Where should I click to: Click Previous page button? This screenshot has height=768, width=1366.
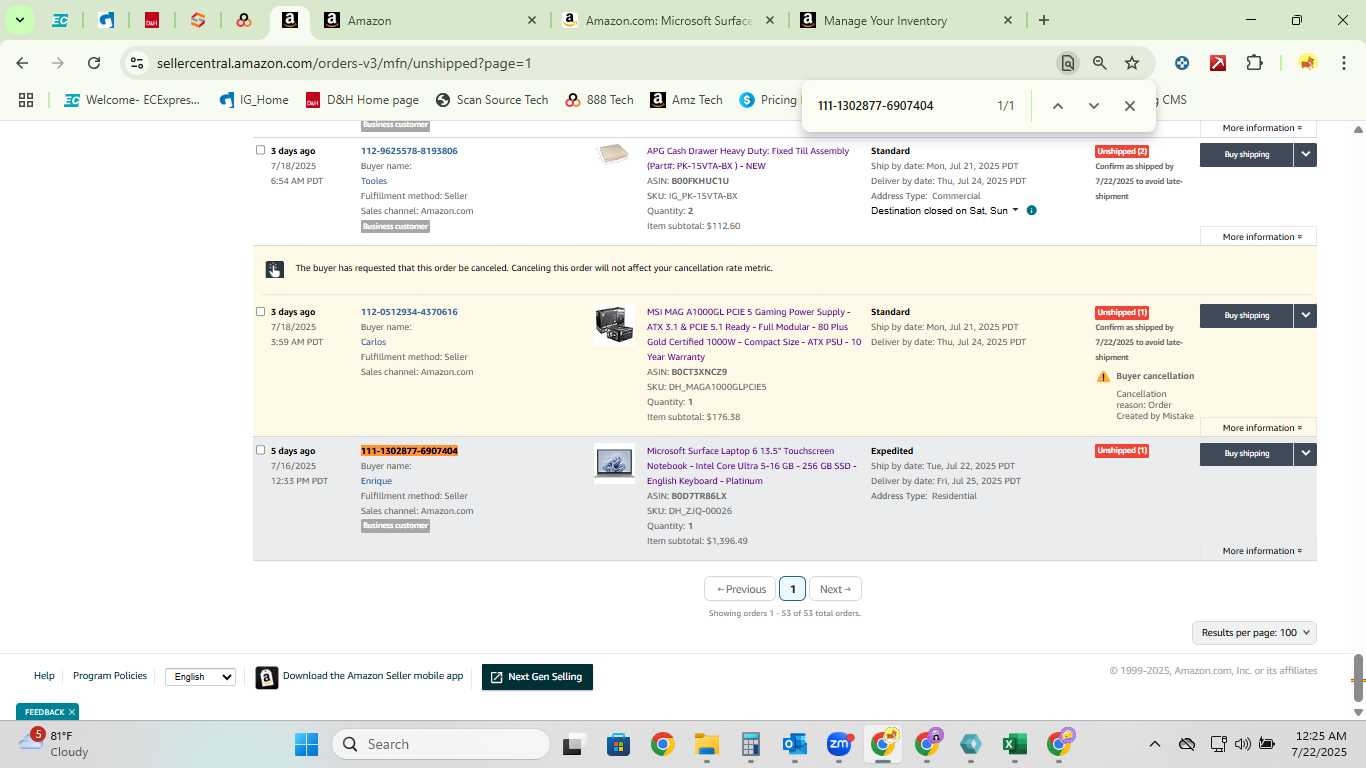(741, 589)
